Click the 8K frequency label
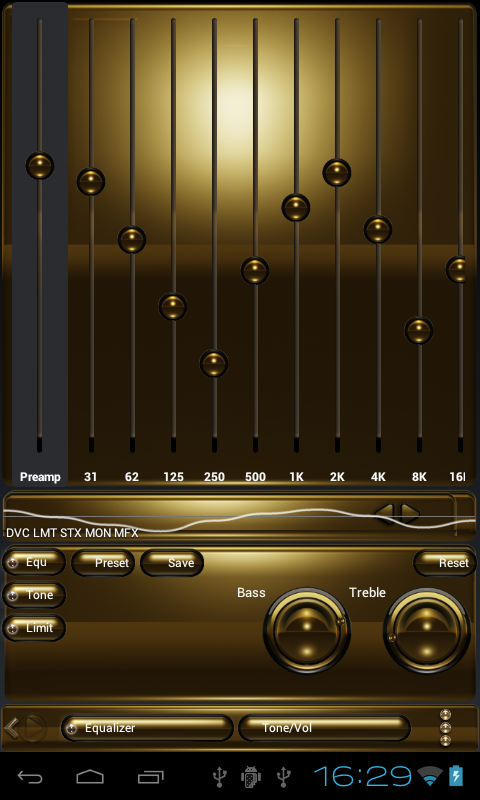This screenshot has height=800, width=480. (x=419, y=477)
